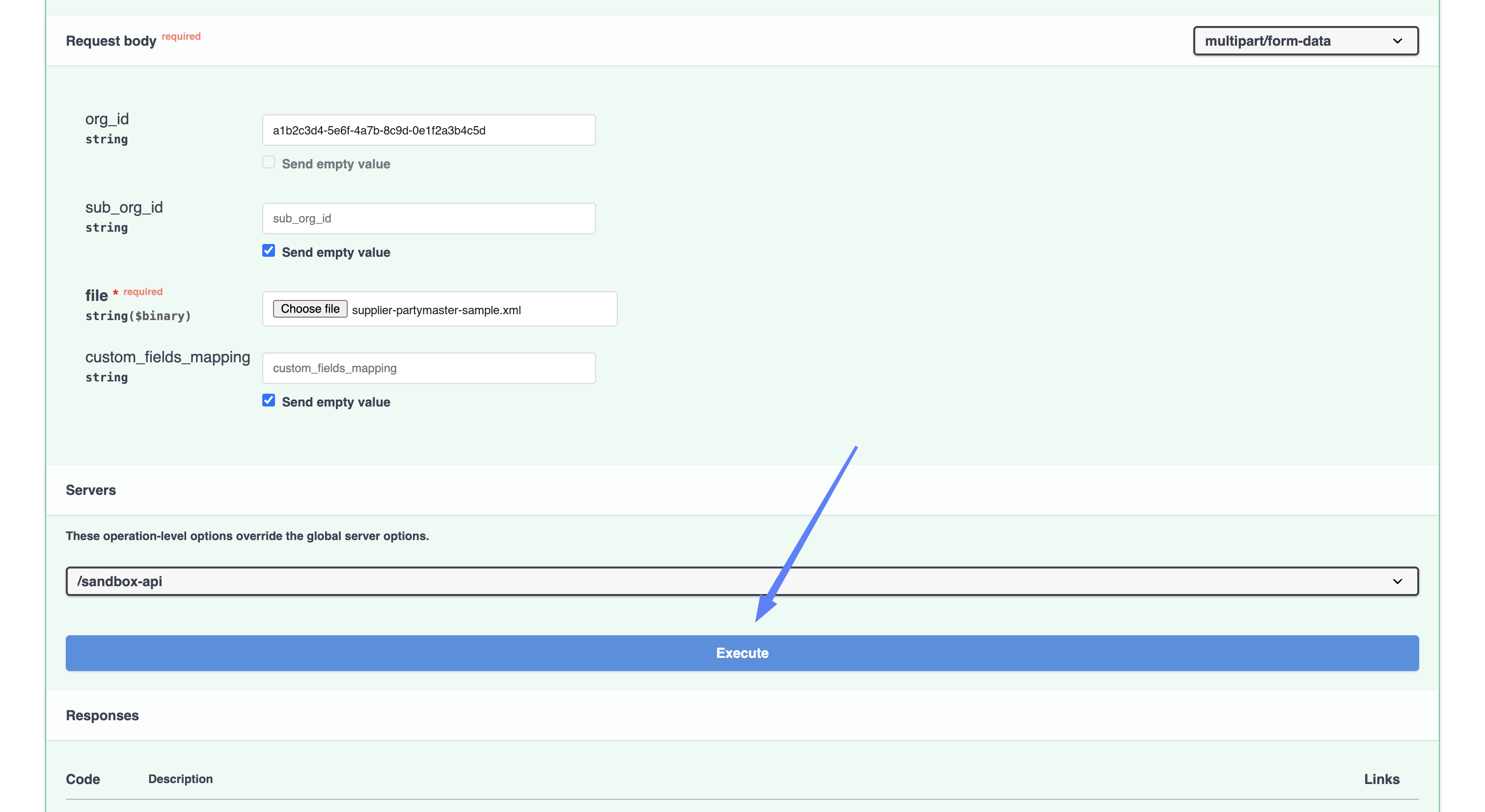Select the custom_fields_mapping input box
The height and width of the screenshot is (812, 1485).
[x=429, y=368]
